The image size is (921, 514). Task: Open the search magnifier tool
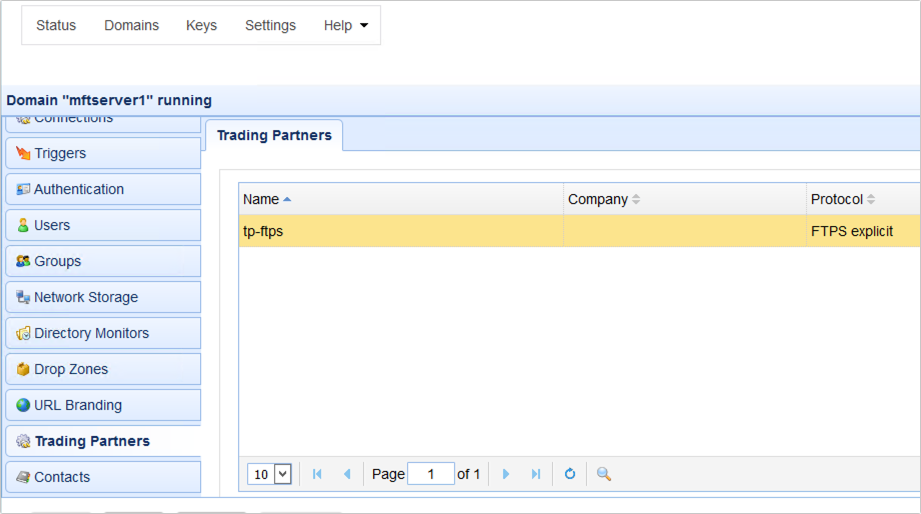click(x=604, y=474)
